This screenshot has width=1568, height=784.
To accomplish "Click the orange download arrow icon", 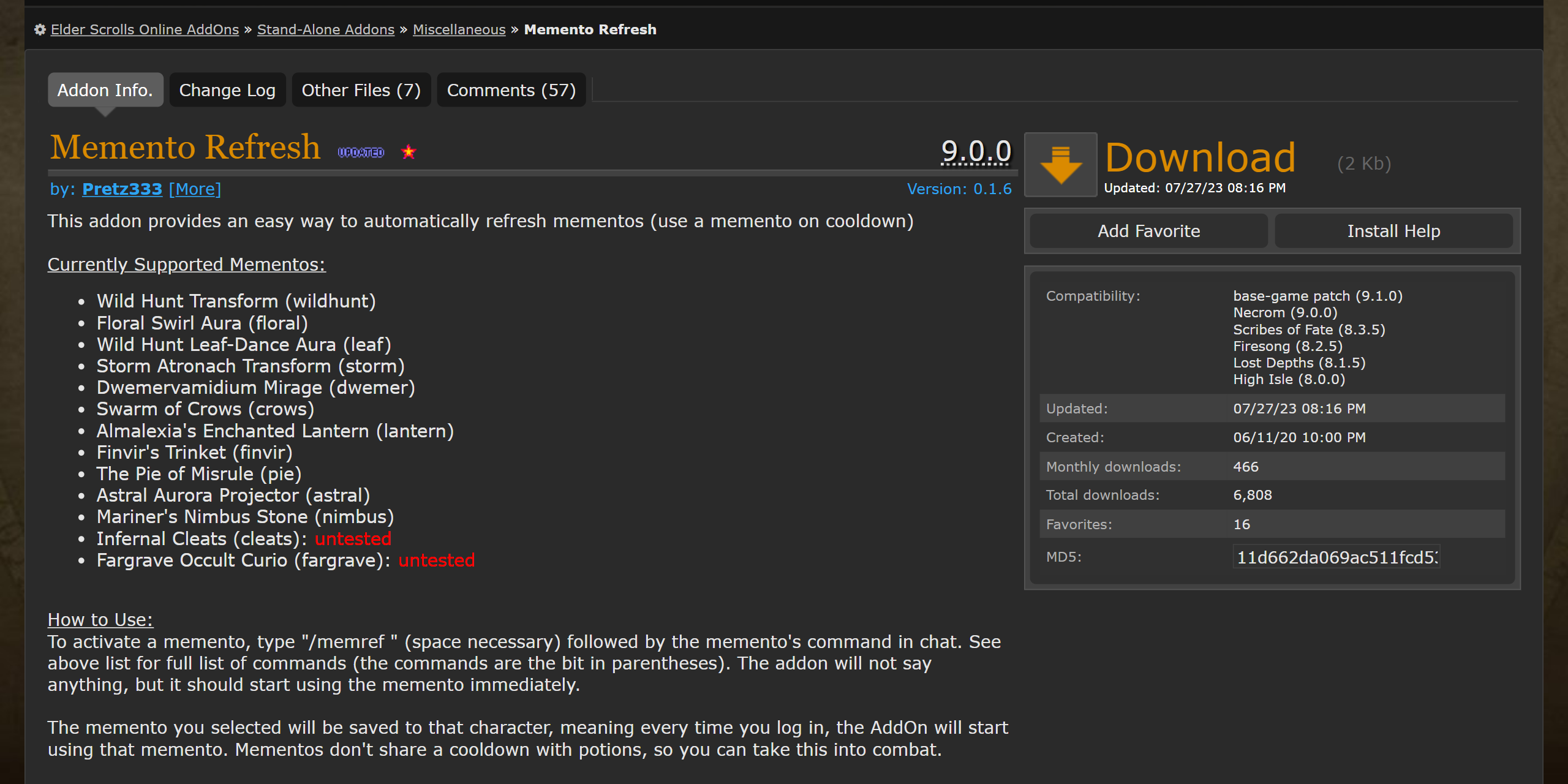I will coord(1060,164).
